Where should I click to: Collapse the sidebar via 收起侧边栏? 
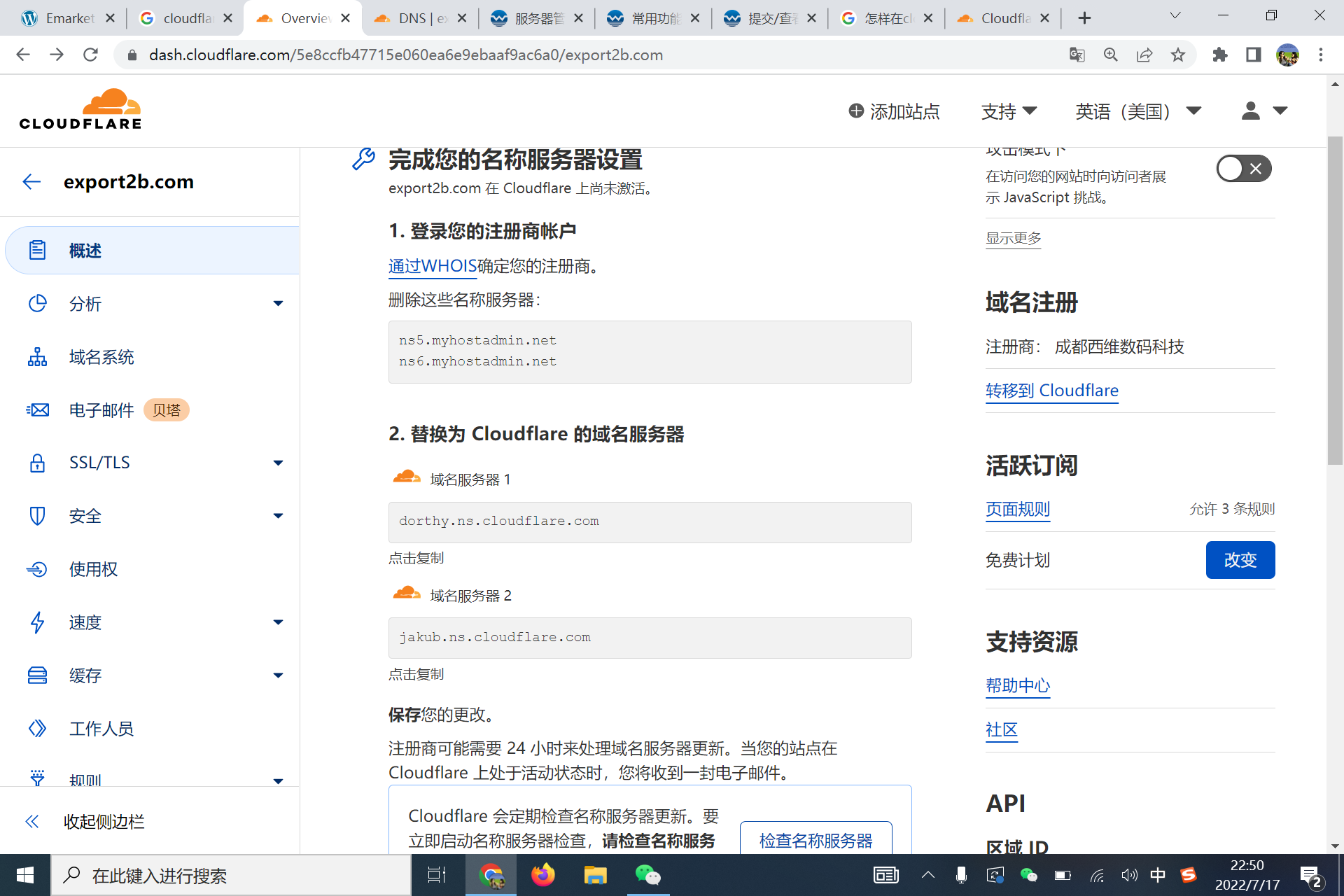pyautogui.click(x=104, y=822)
